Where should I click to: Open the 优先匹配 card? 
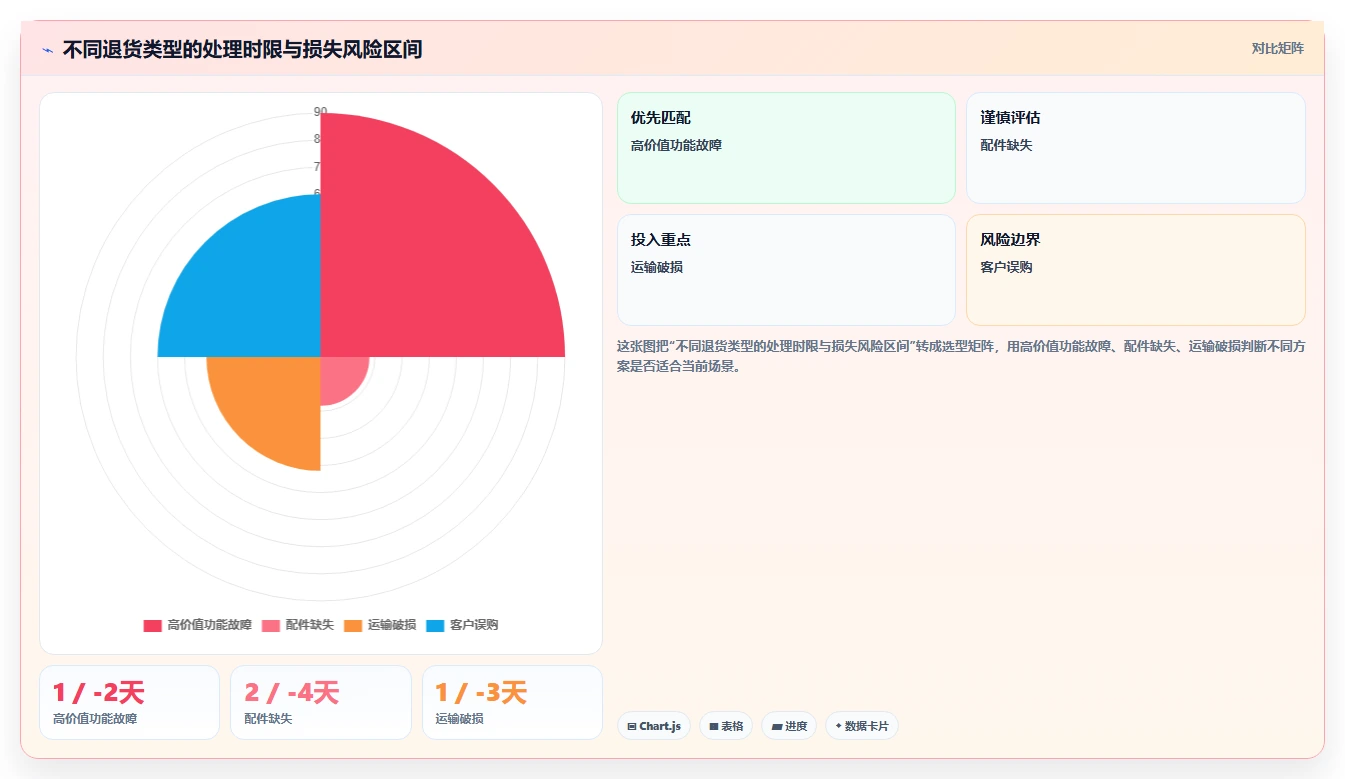click(786, 148)
